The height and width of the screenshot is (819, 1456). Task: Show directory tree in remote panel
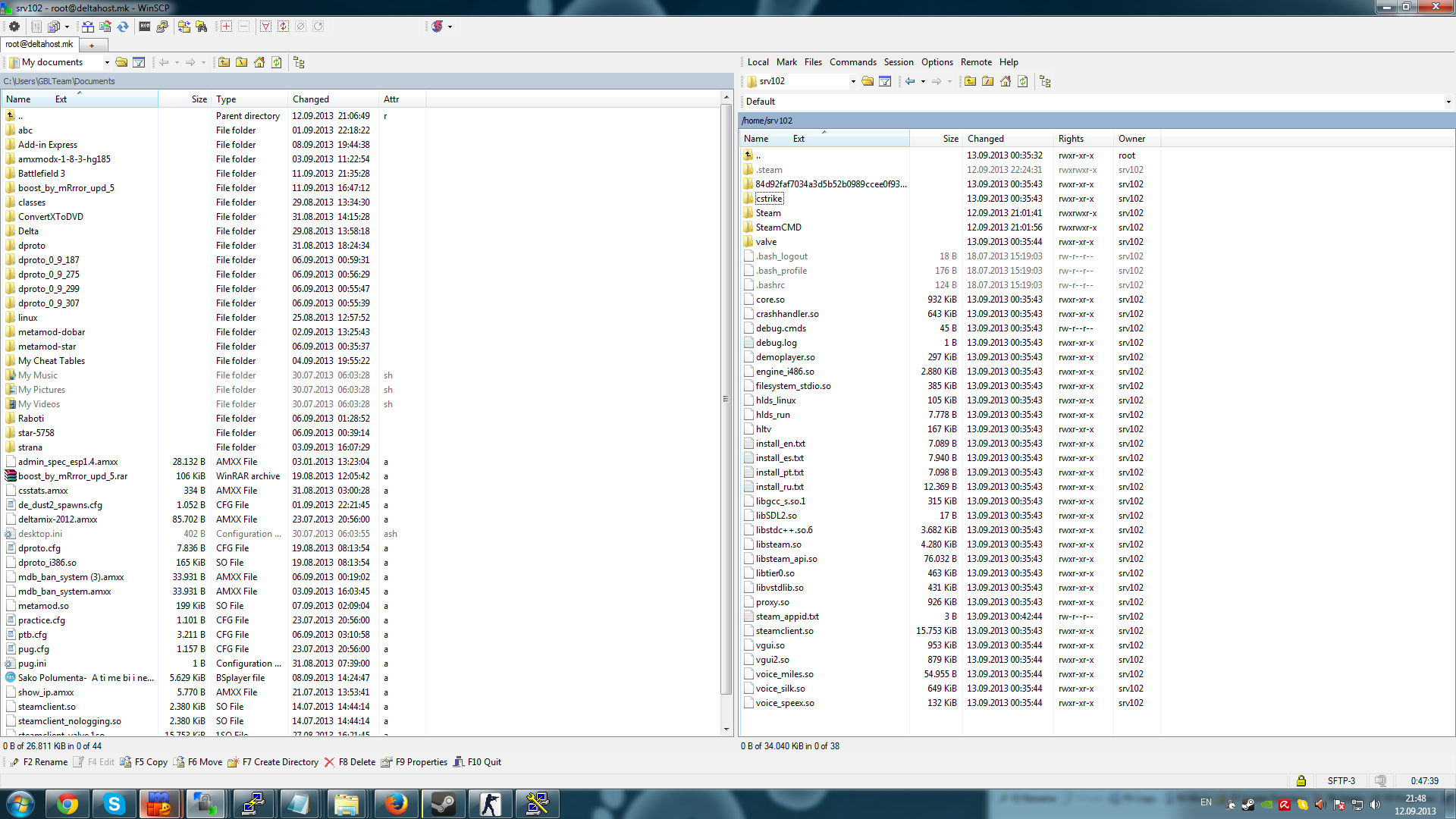click(1045, 81)
